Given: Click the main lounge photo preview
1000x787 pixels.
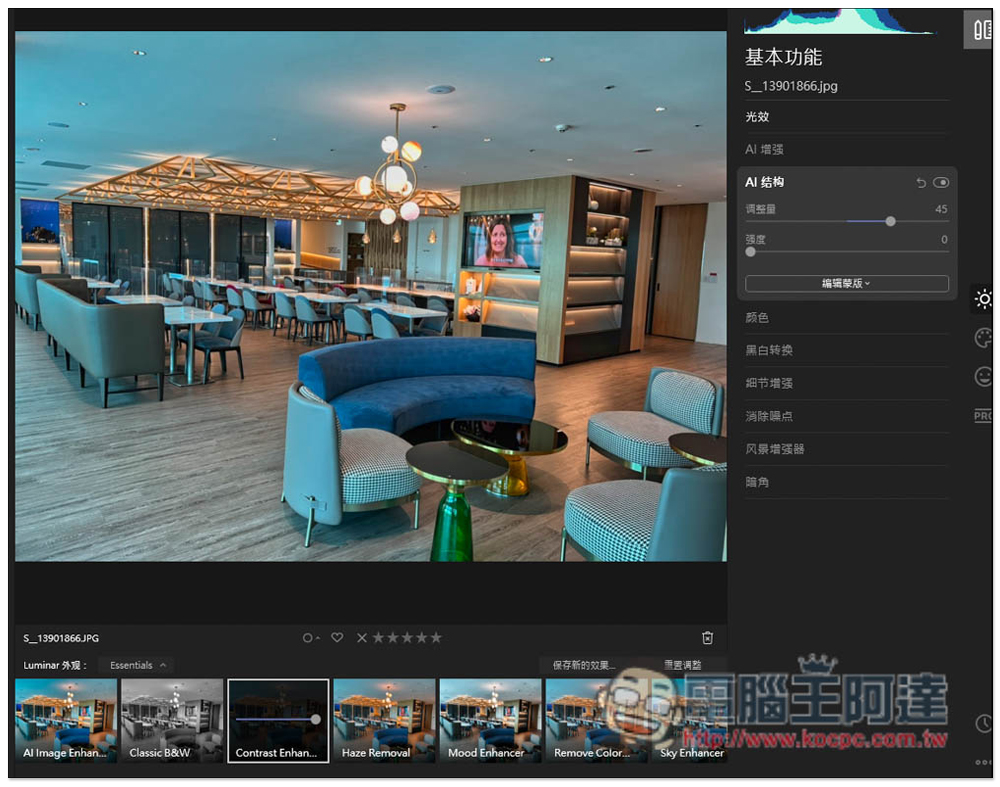Looking at the screenshot, I should (371, 297).
